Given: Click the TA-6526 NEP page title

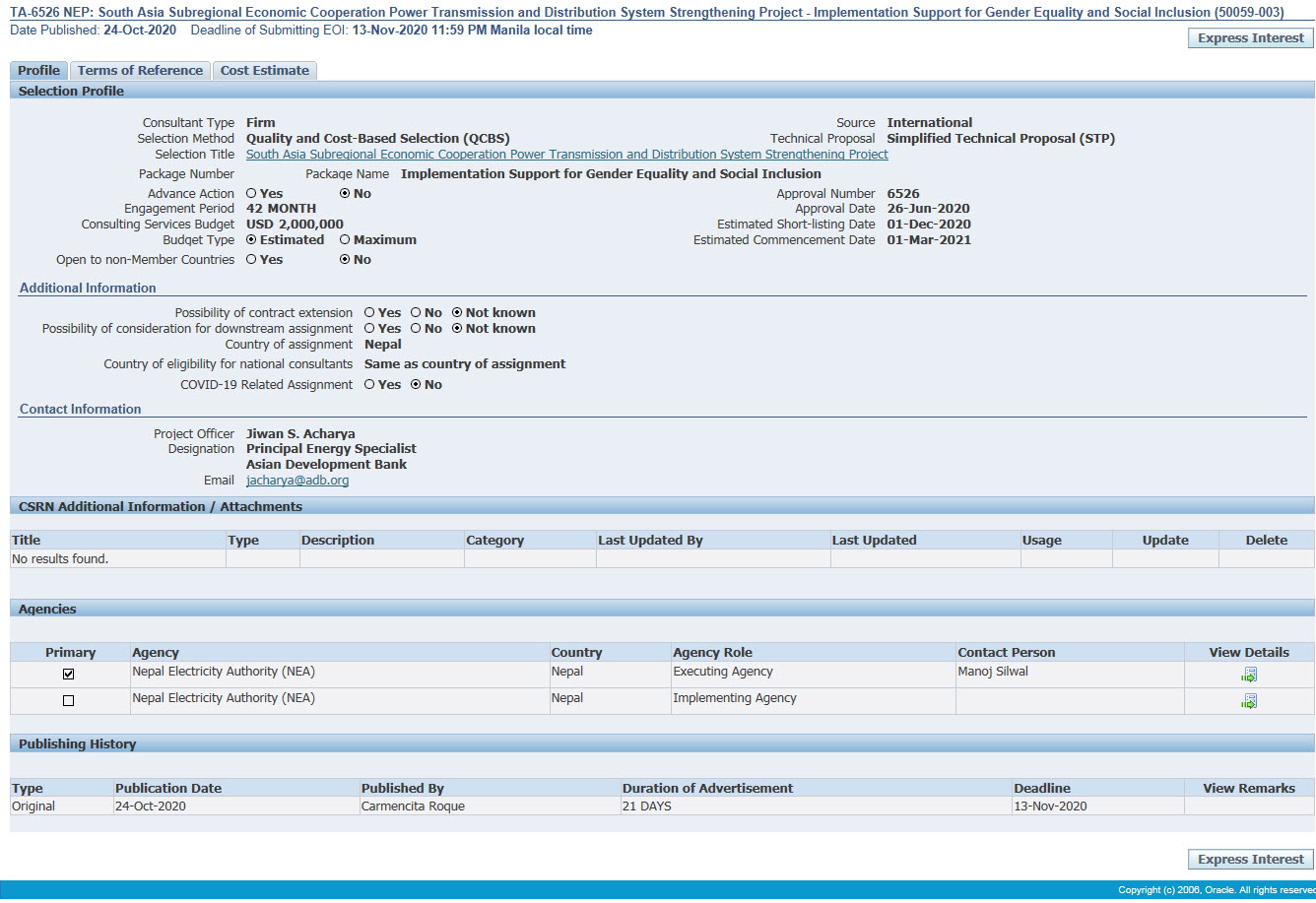Looking at the screenshot, I should [x=646, y=13].
